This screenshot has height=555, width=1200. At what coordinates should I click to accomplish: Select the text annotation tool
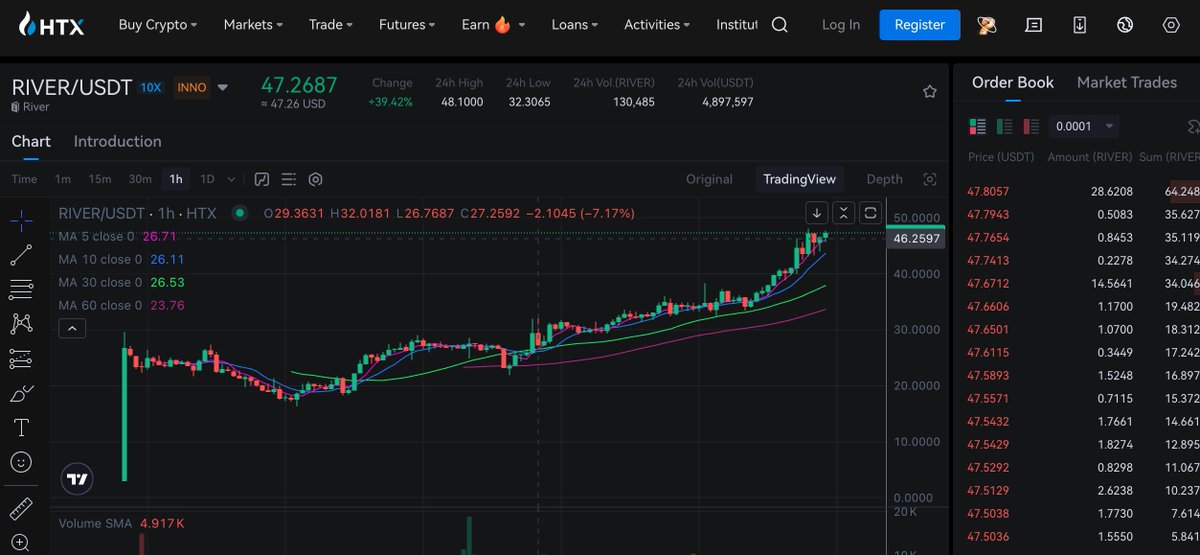click(x=21, y=428)
